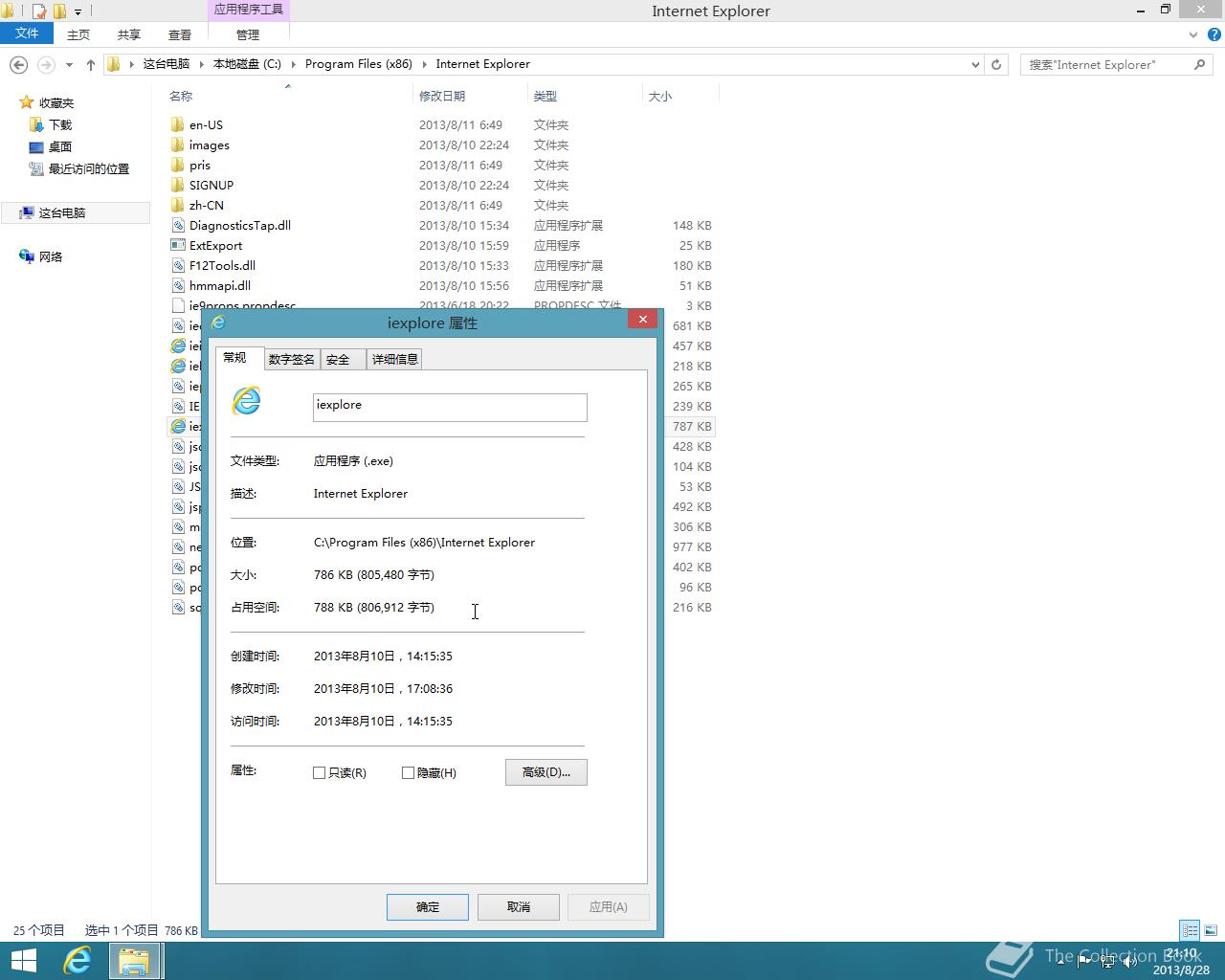Open the 数字签名 tab in properties
The width and height of the screenshot is (1225, 980).
(292, 359)
